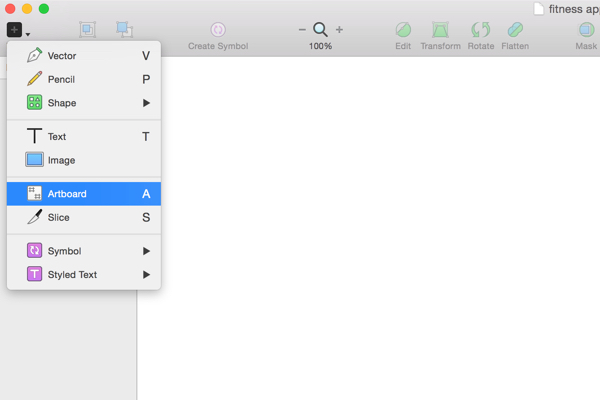Click the Create Symbol icon
This screenshot has width=600, height=400.
pyautogui.click(x=218, y=29)
